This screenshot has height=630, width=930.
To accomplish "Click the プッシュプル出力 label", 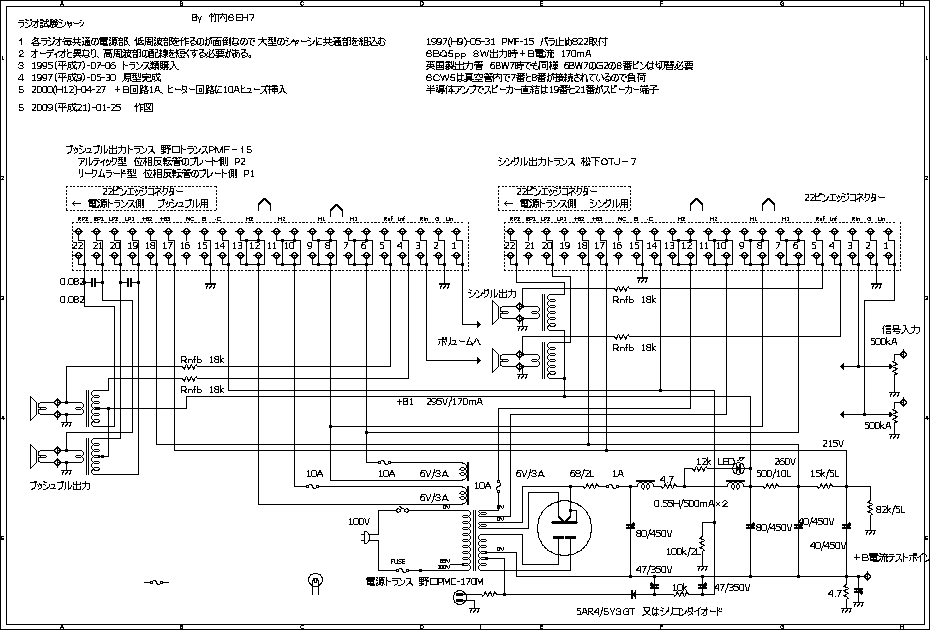I will [x=60, y=486].
